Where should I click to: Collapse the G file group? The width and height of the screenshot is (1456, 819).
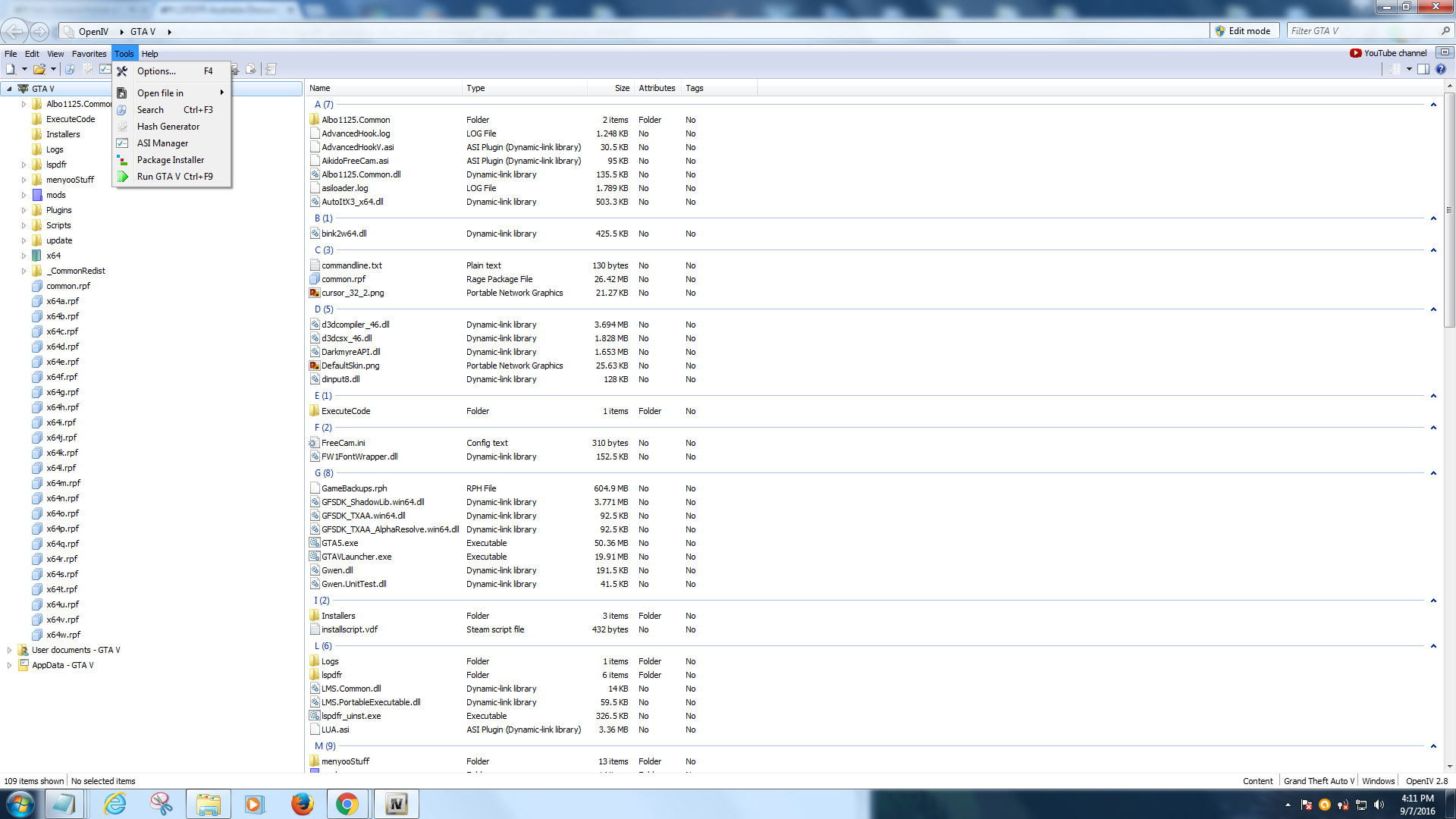point(1433,473)
